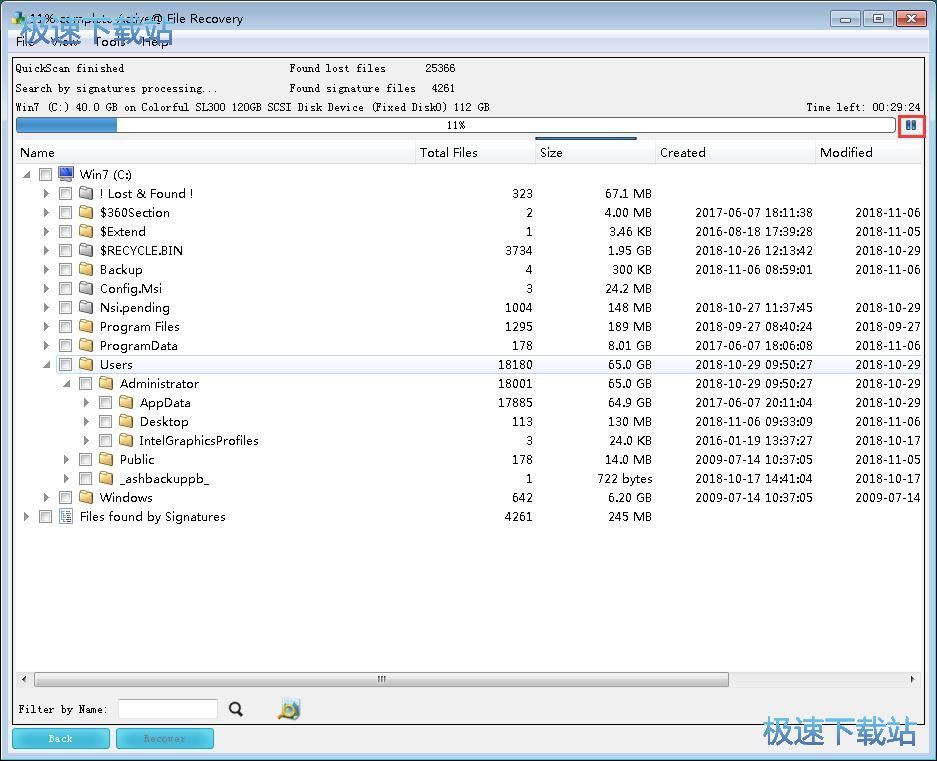
Task: Select the Win7 (C:) drive icon
Action: (x=66, y=175)
